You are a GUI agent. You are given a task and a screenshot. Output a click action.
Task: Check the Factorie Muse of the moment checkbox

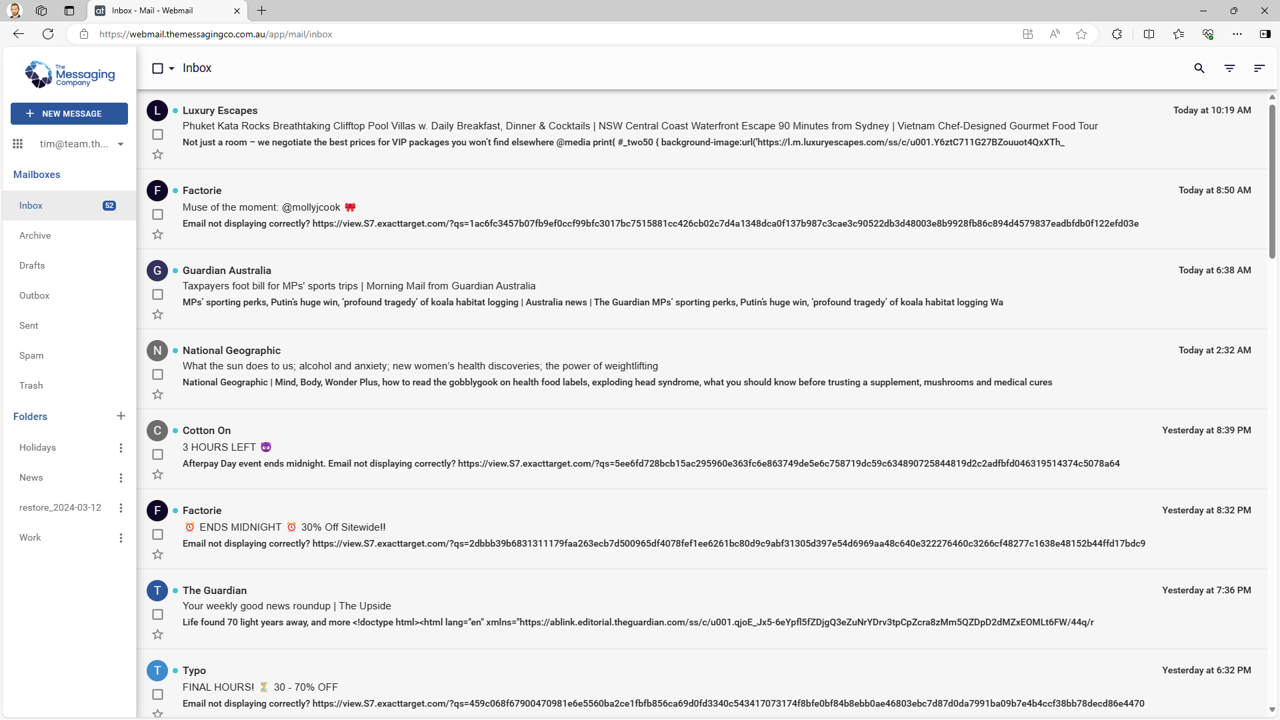click(x=157, y=214)
